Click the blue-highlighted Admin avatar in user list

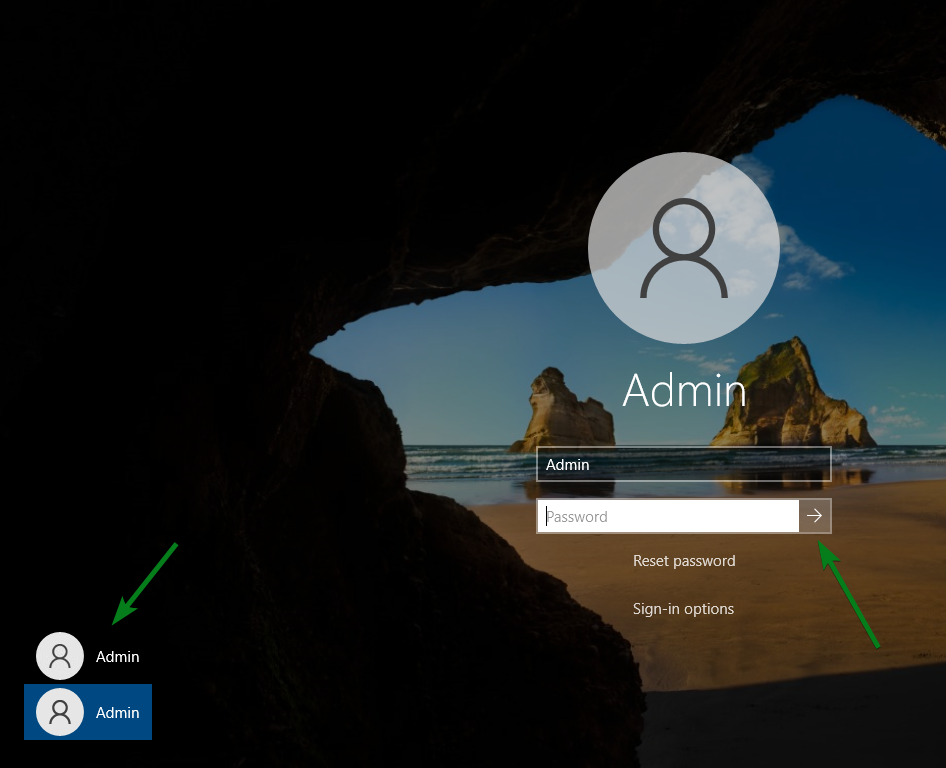pyautogui.click(x=60, y=712)
